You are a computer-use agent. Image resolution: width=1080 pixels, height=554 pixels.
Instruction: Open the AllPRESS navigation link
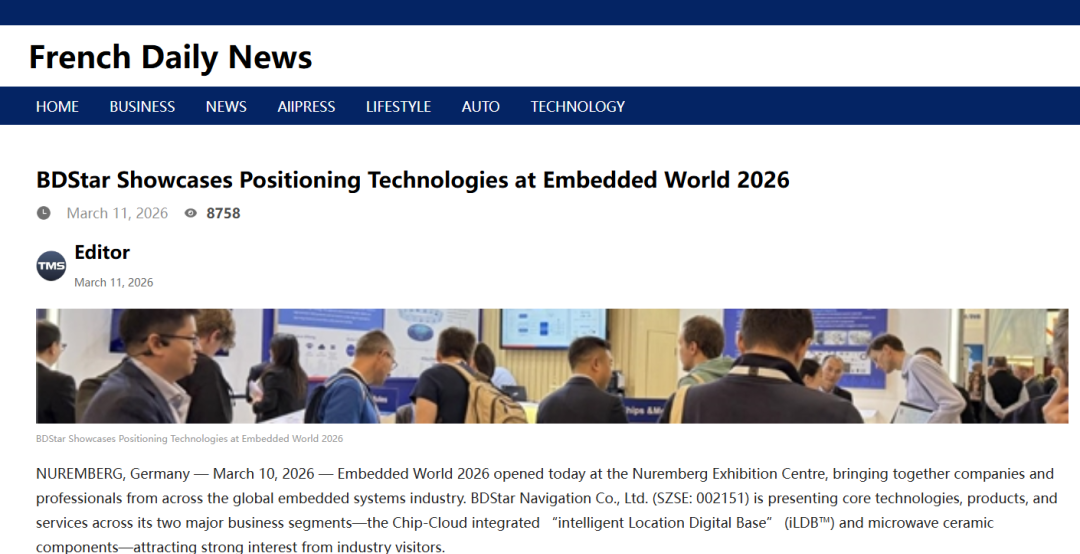[x=306, y=106]
